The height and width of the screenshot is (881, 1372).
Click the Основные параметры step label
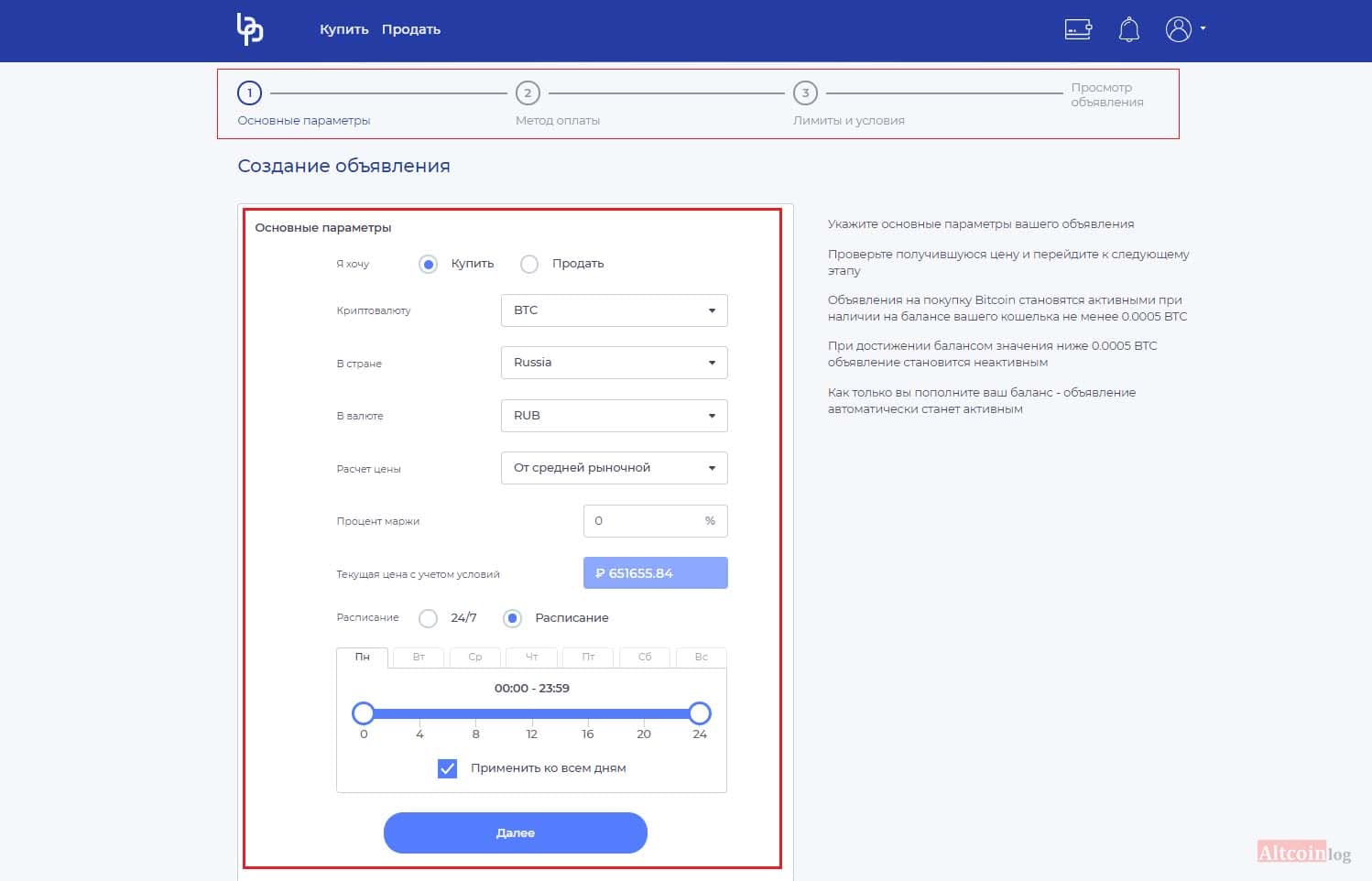pos(304,120)
